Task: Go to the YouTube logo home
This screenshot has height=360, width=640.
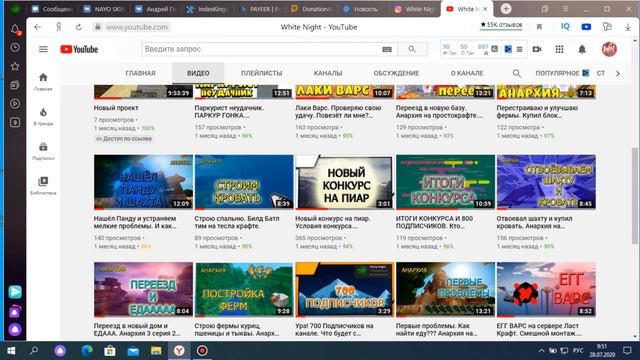Action: (79, 49)
